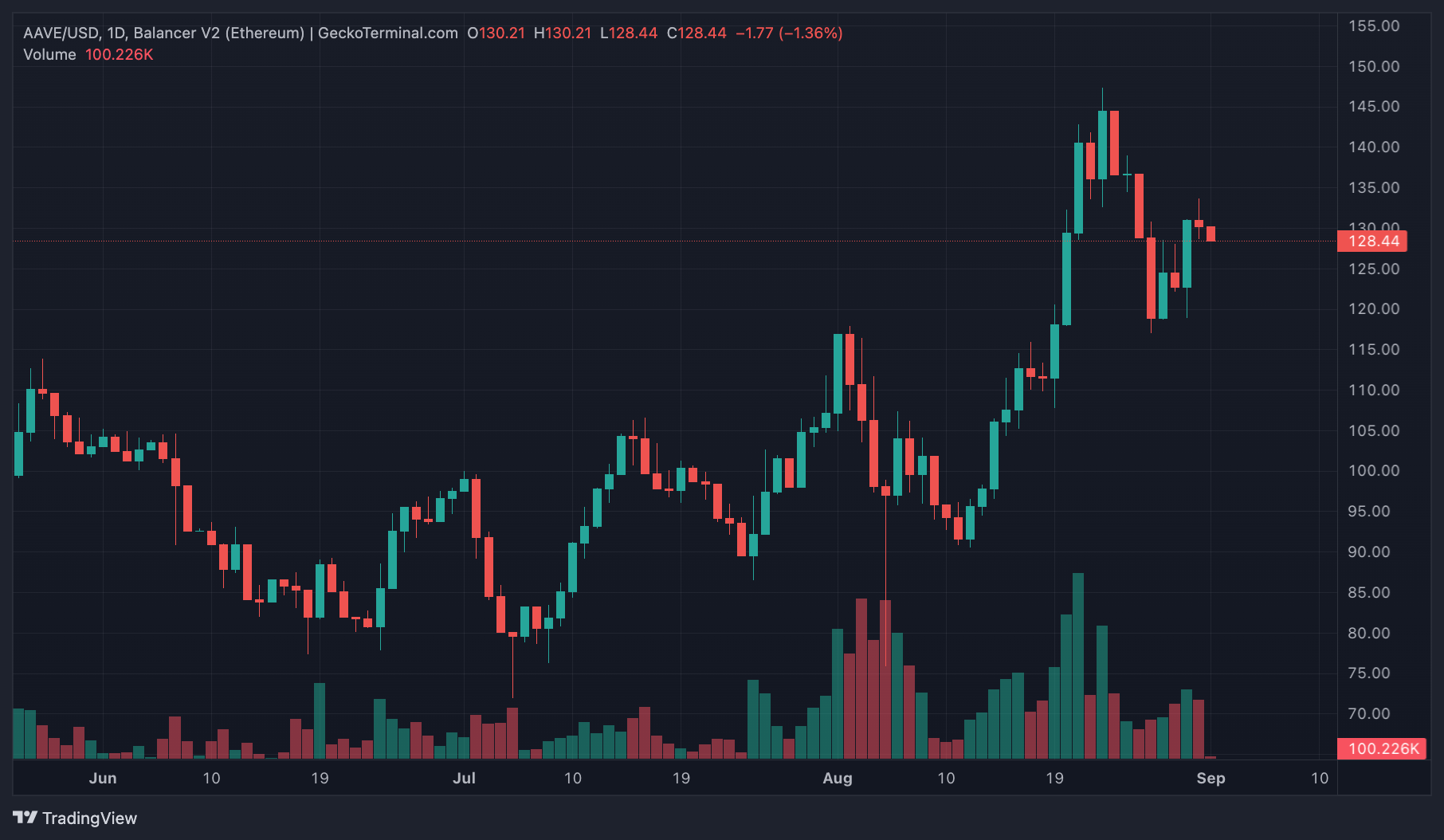Click the latest red candle at 128.44
The image size is (1444, 840).
tap(1211, 234)
